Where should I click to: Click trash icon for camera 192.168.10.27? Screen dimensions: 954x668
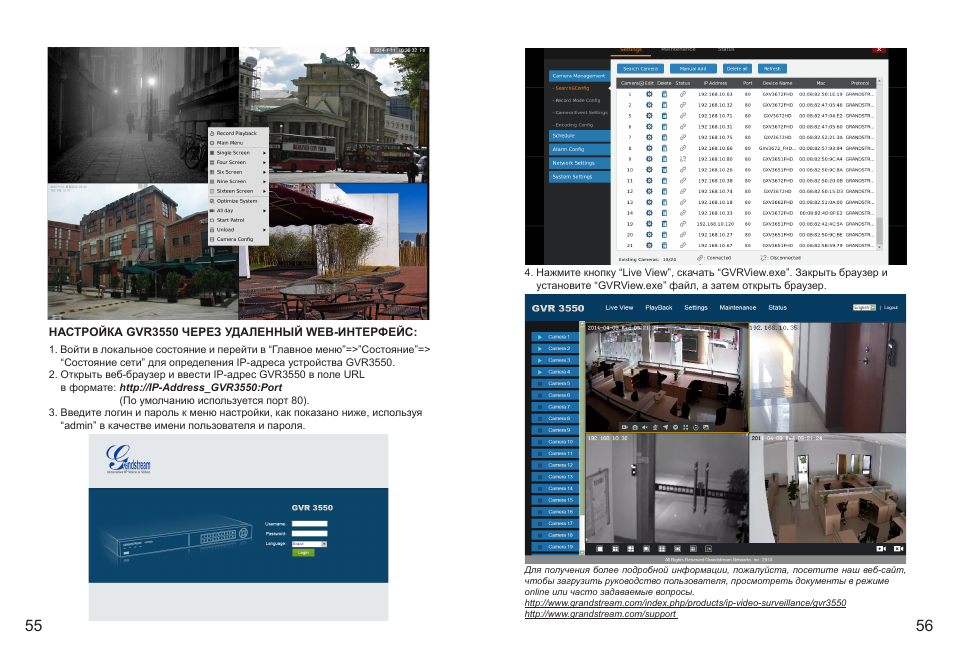click(x=664, y=235)
